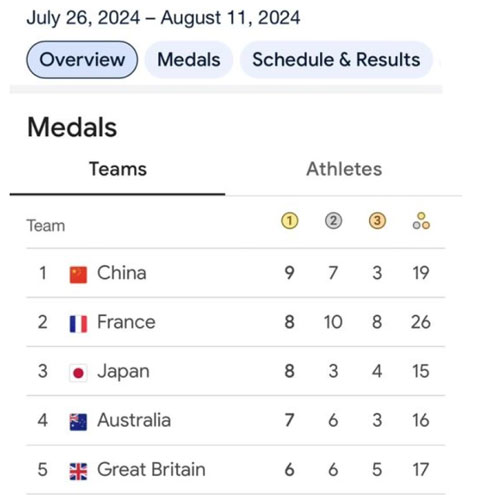Open Schedule & Results chip
Image resolution: width=495 pixels, height=495 pixels.
336,60
